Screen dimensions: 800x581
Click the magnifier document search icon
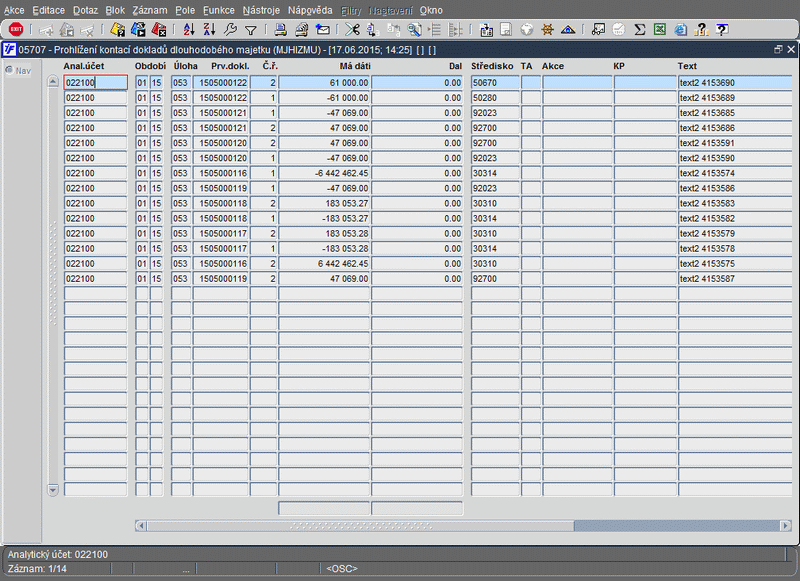pyautogui.click(x=414, y=30)
